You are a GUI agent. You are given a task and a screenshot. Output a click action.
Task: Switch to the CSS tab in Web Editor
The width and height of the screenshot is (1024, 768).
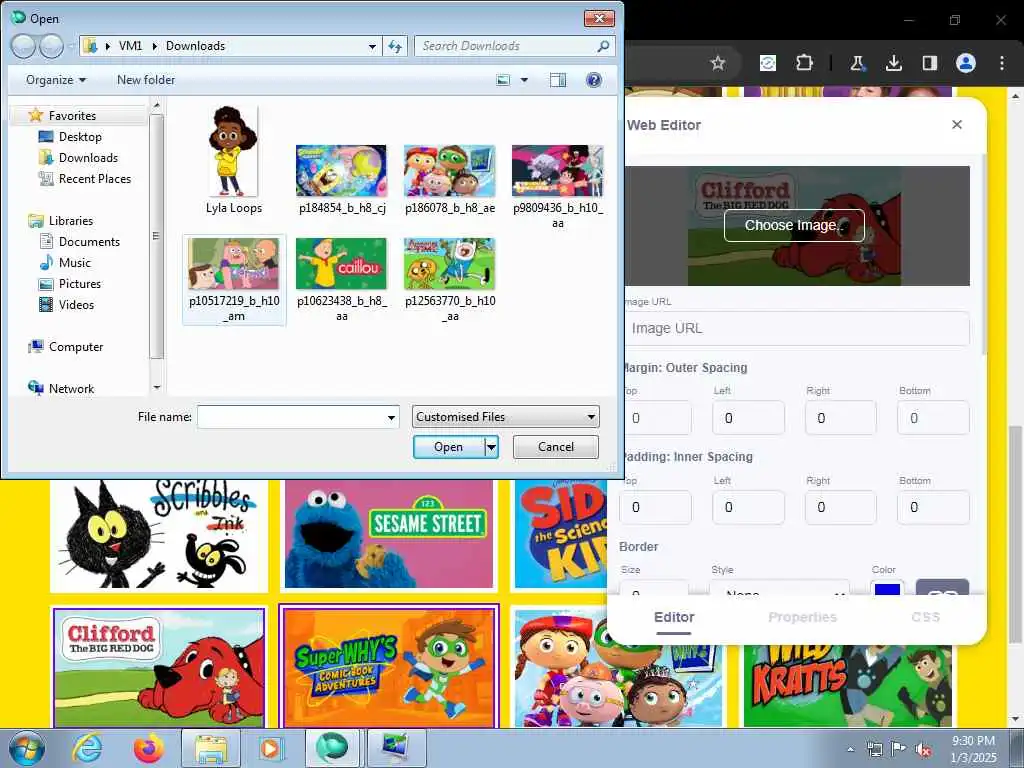[925, 617]
